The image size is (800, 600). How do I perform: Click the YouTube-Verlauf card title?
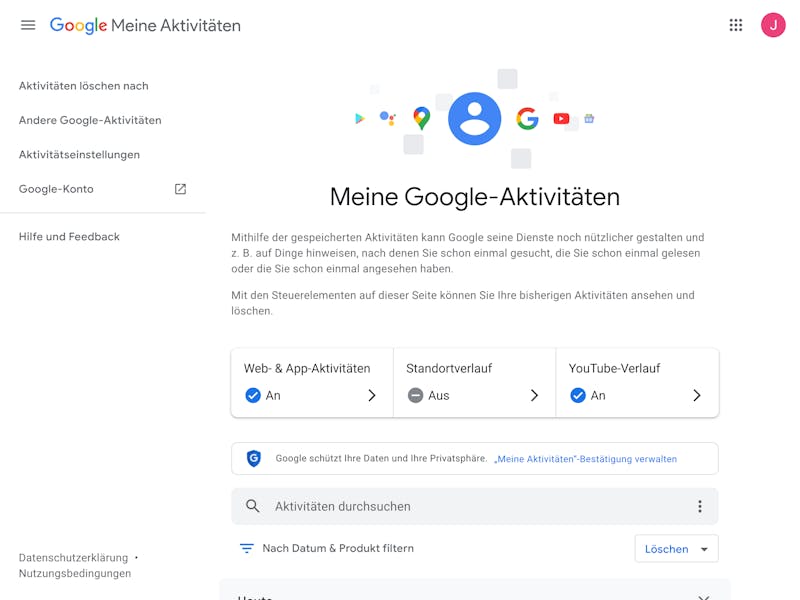click(x=614, y=368)
